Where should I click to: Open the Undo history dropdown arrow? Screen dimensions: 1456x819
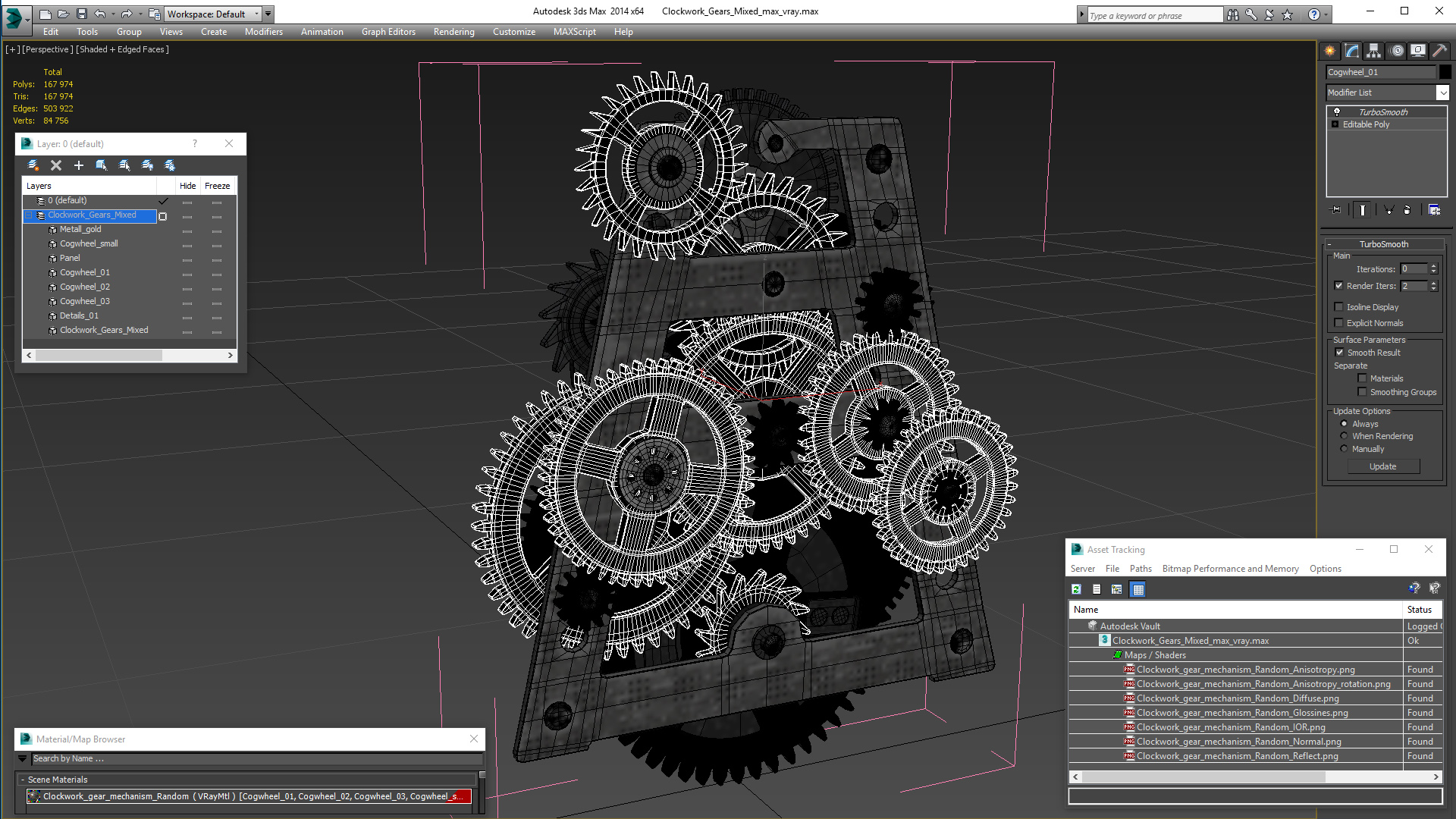point(113,14)
